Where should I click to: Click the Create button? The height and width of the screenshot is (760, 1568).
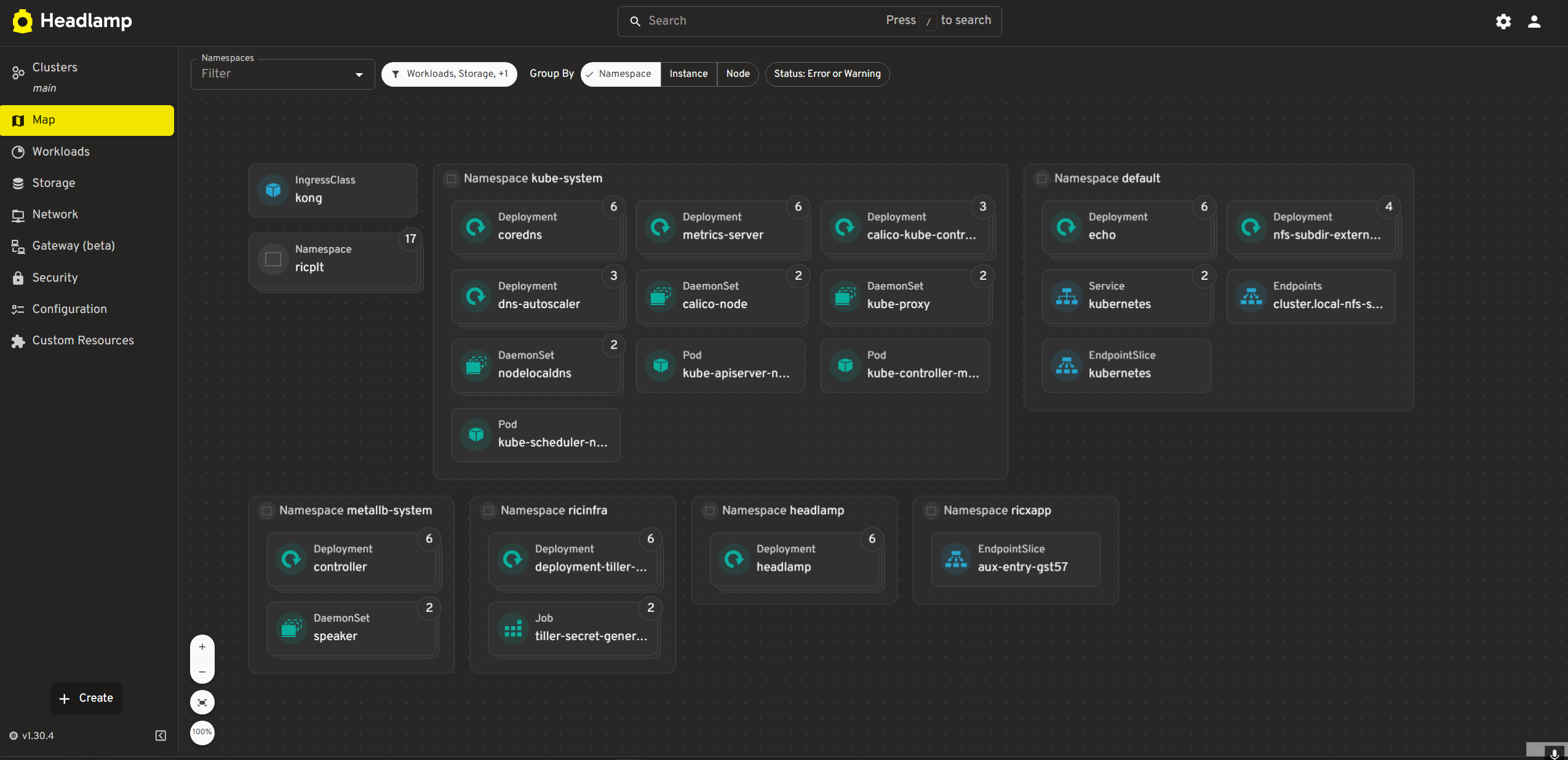click(x=86, y=699)
